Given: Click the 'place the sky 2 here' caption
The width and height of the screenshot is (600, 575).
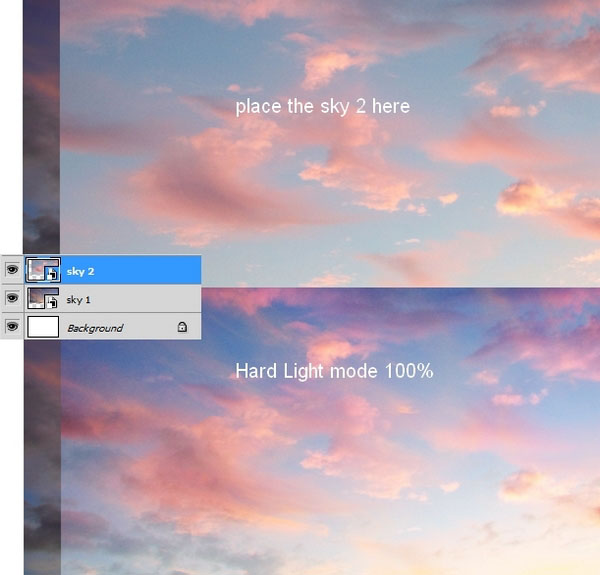Looking at the screenshot, I should (x=323, y=106).
